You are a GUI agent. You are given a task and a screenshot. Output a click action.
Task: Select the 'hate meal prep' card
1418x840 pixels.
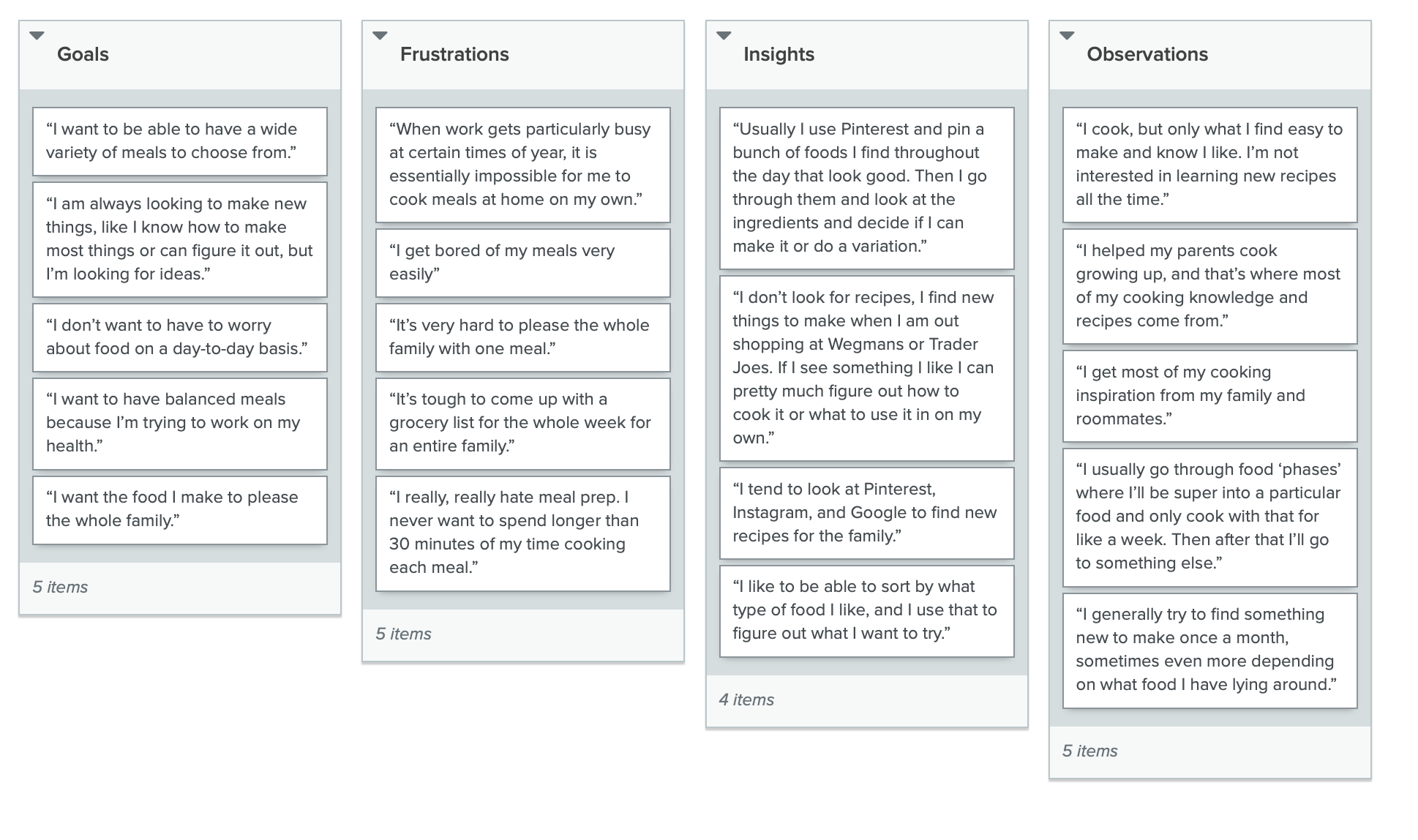pos(523,533)
